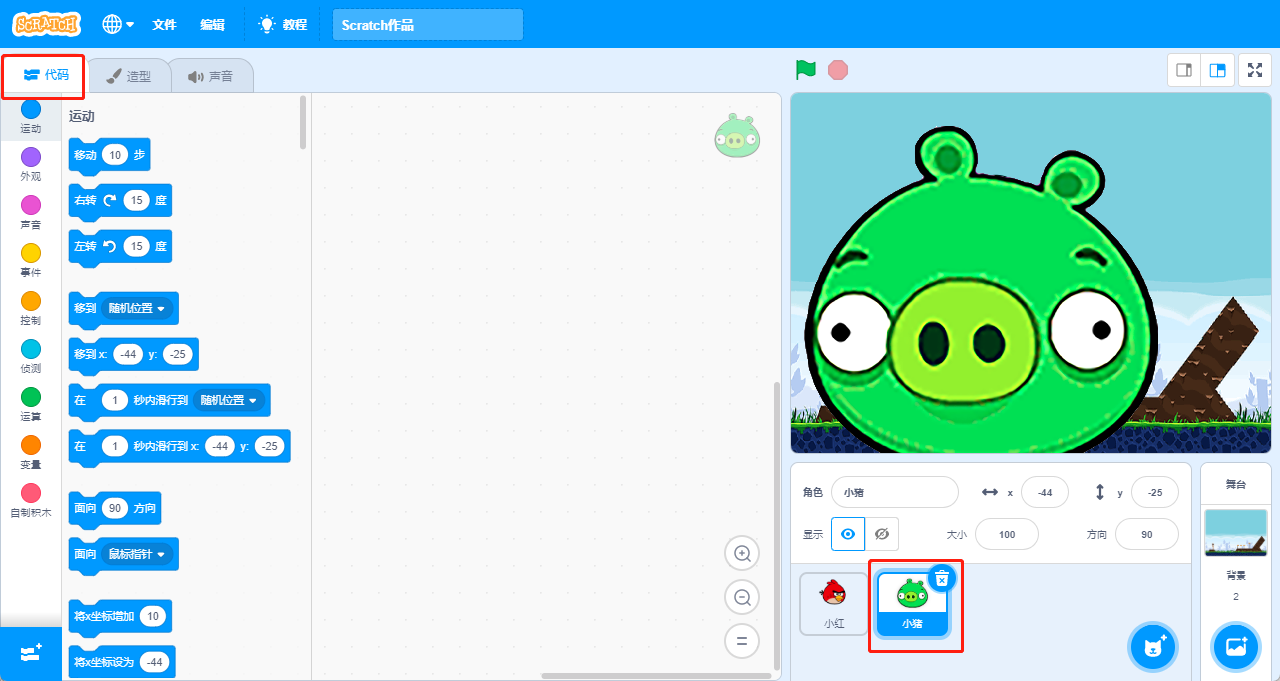The height and width of the screenshot is (681, 1280).
Task: Click the red stop button
Action: (x=838, y=70)
